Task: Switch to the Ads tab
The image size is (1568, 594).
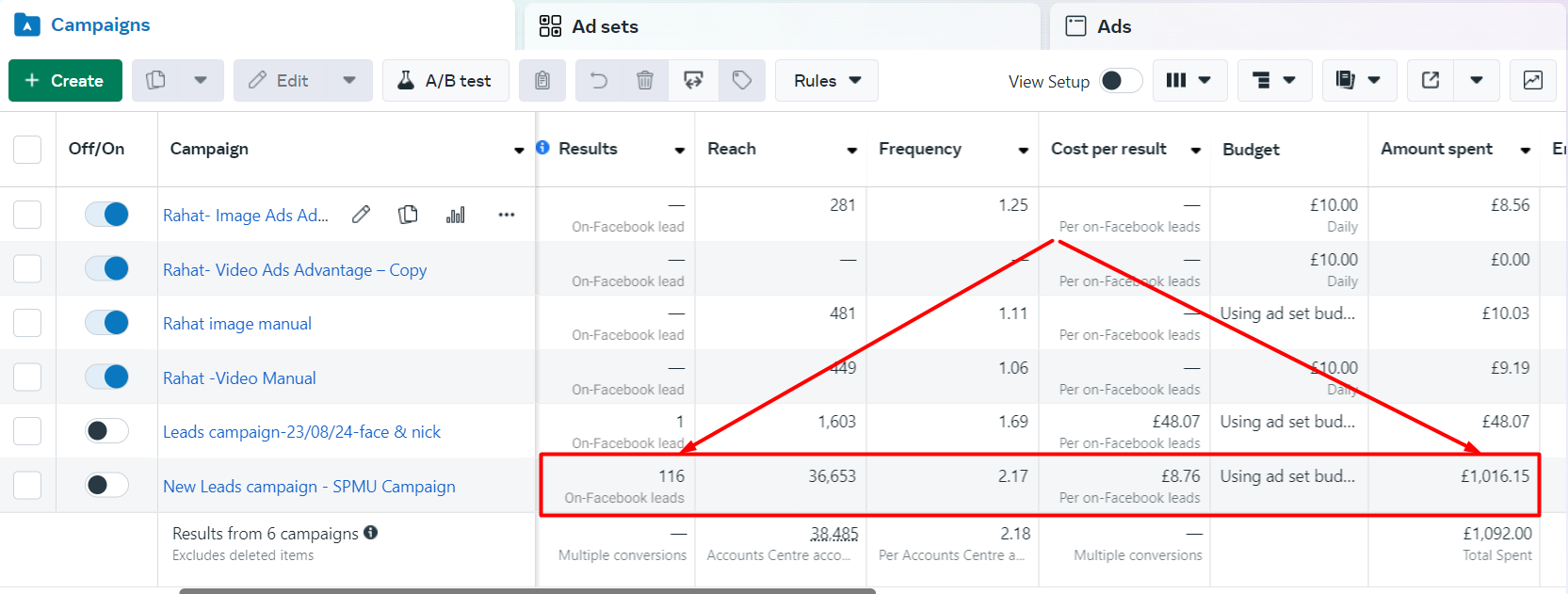Action: [1113, 26]
